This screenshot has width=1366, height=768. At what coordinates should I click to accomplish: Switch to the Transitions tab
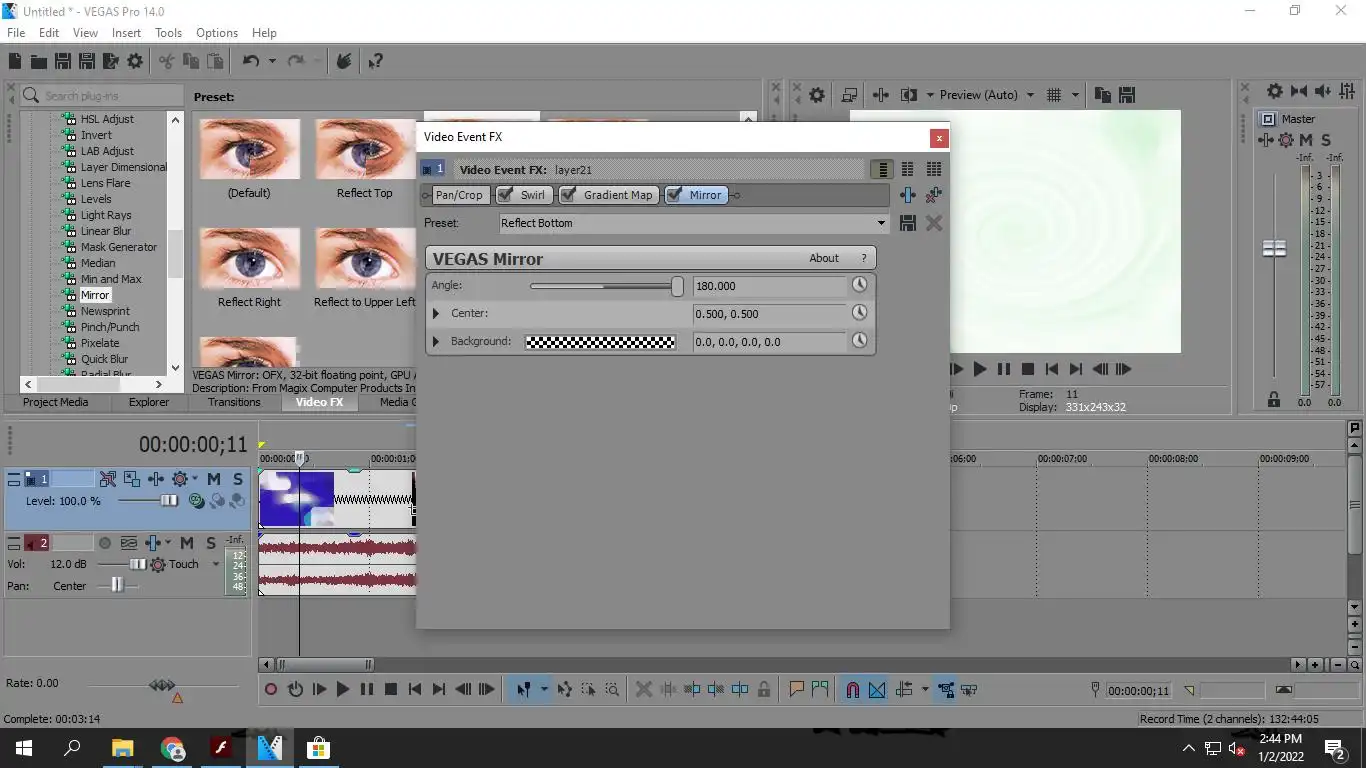point(234,402)
